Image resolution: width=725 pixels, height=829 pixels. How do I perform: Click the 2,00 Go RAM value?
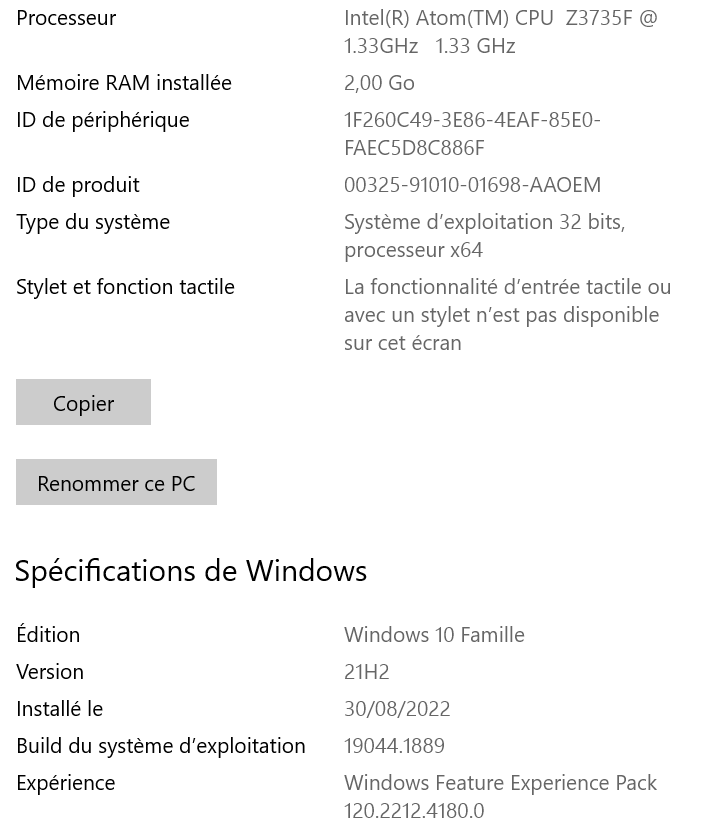click(379, 83)
